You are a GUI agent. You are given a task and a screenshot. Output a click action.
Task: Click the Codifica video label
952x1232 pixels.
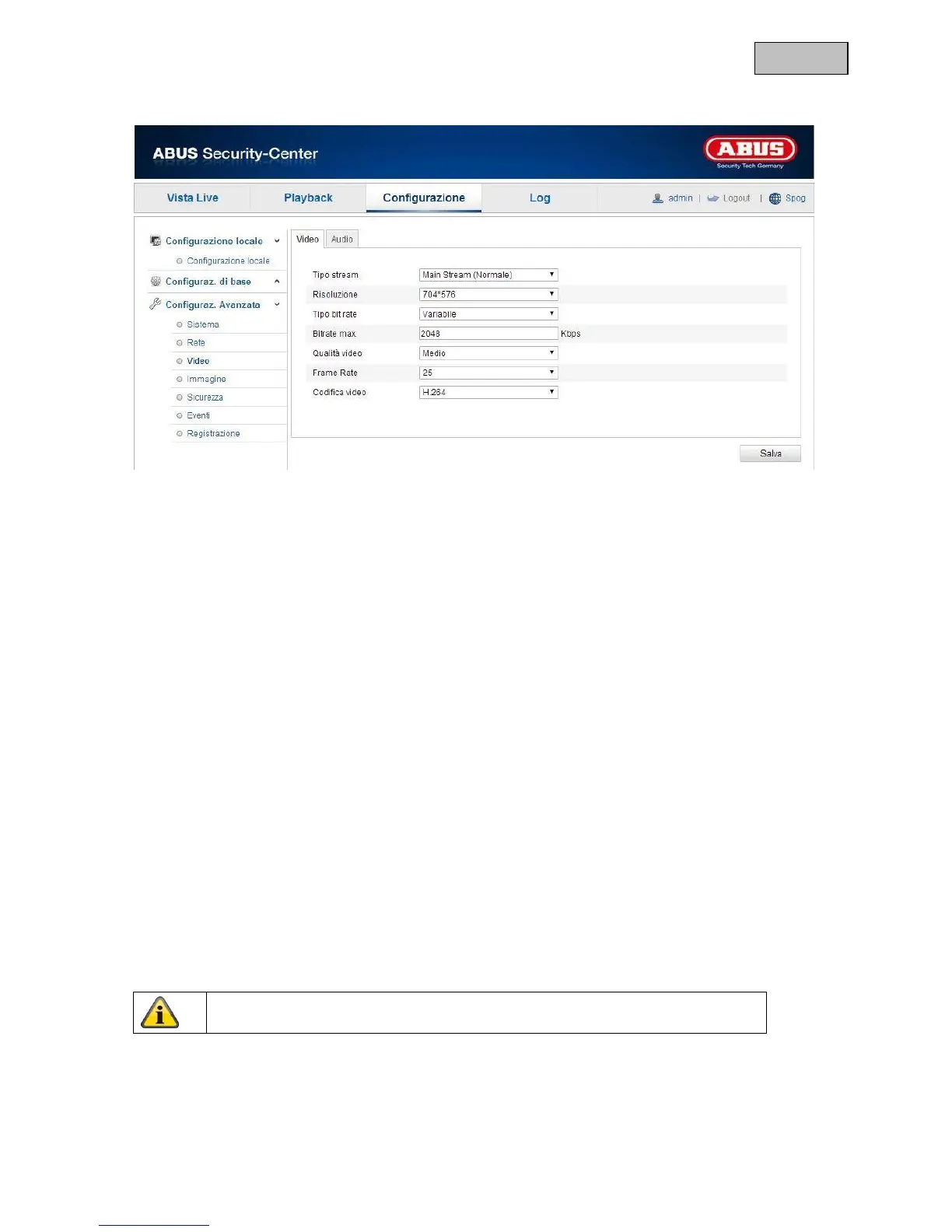tap(339, 392)
